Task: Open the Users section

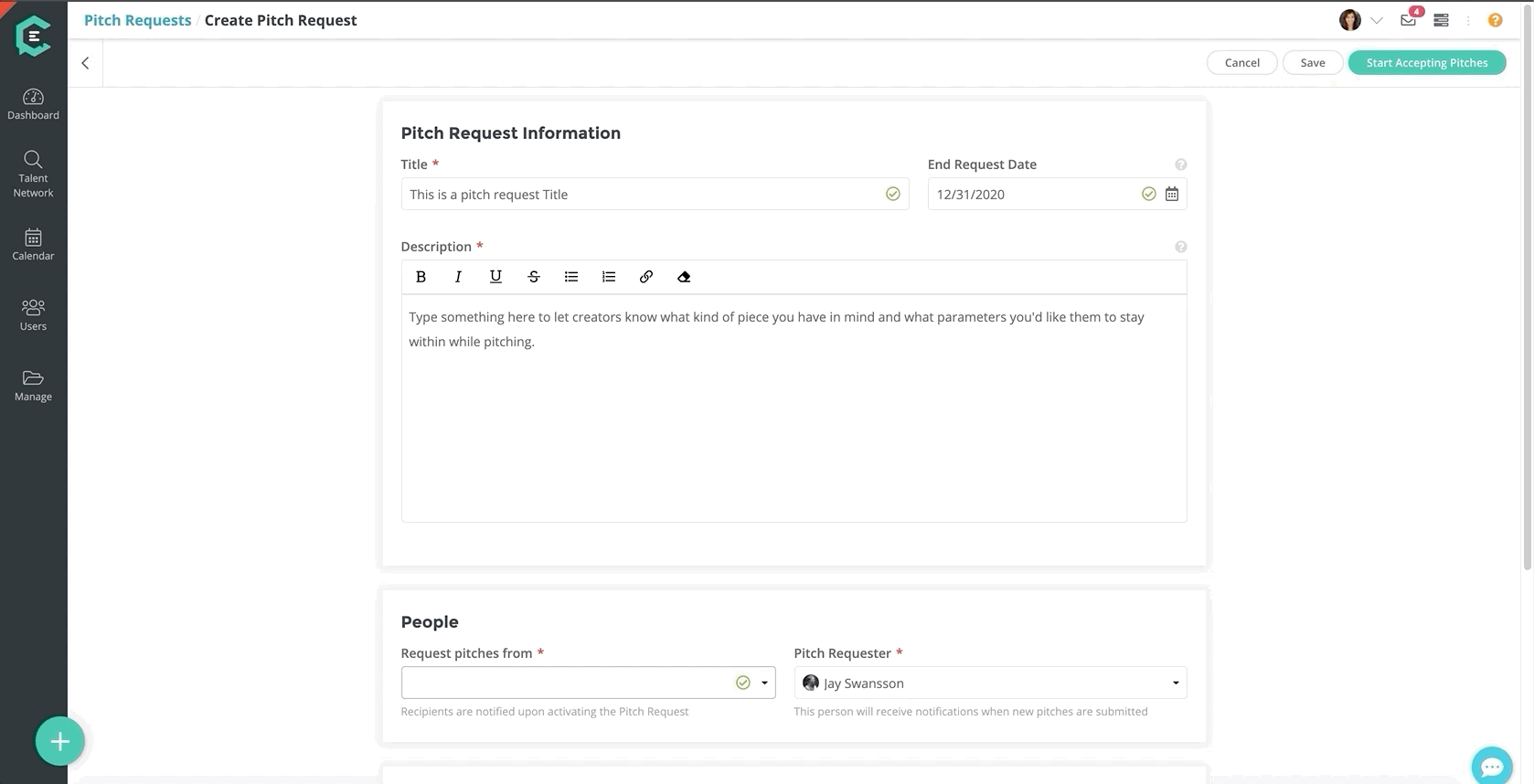Action: coord(33,314)
